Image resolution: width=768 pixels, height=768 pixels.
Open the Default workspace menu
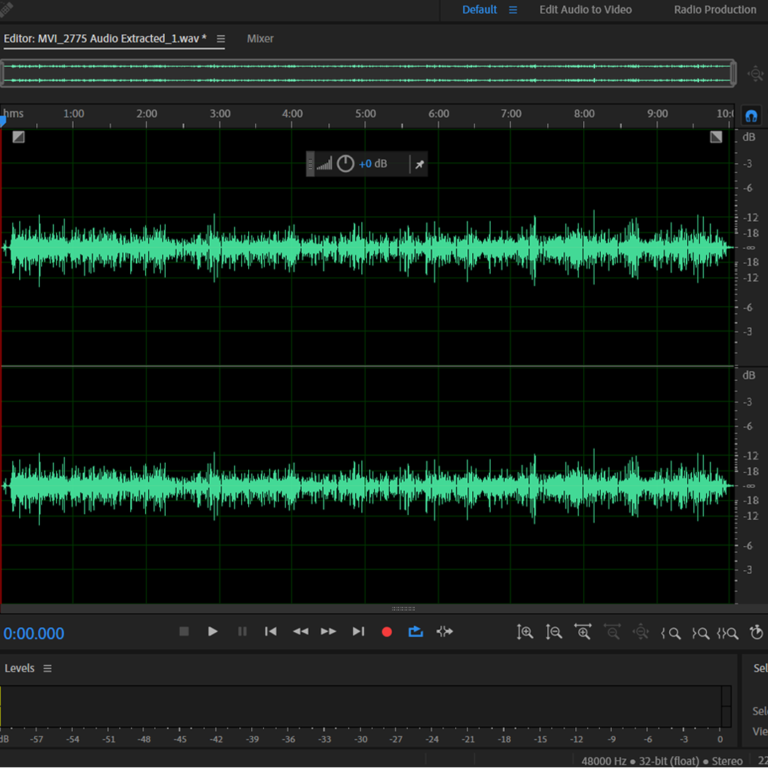(513, 10)
